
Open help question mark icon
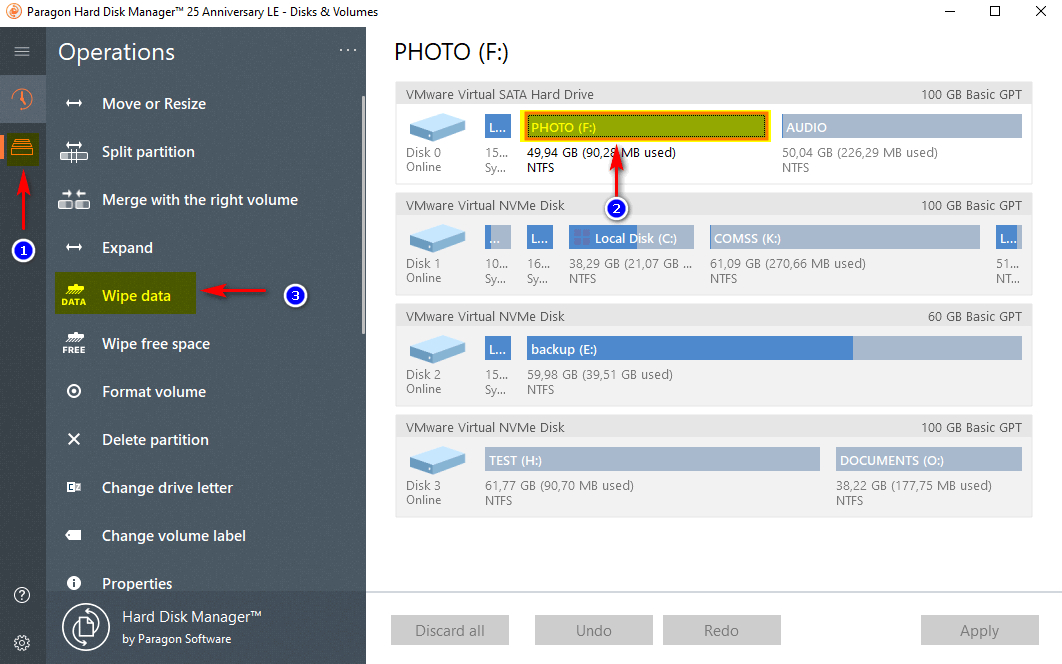[x=22, y=595]
